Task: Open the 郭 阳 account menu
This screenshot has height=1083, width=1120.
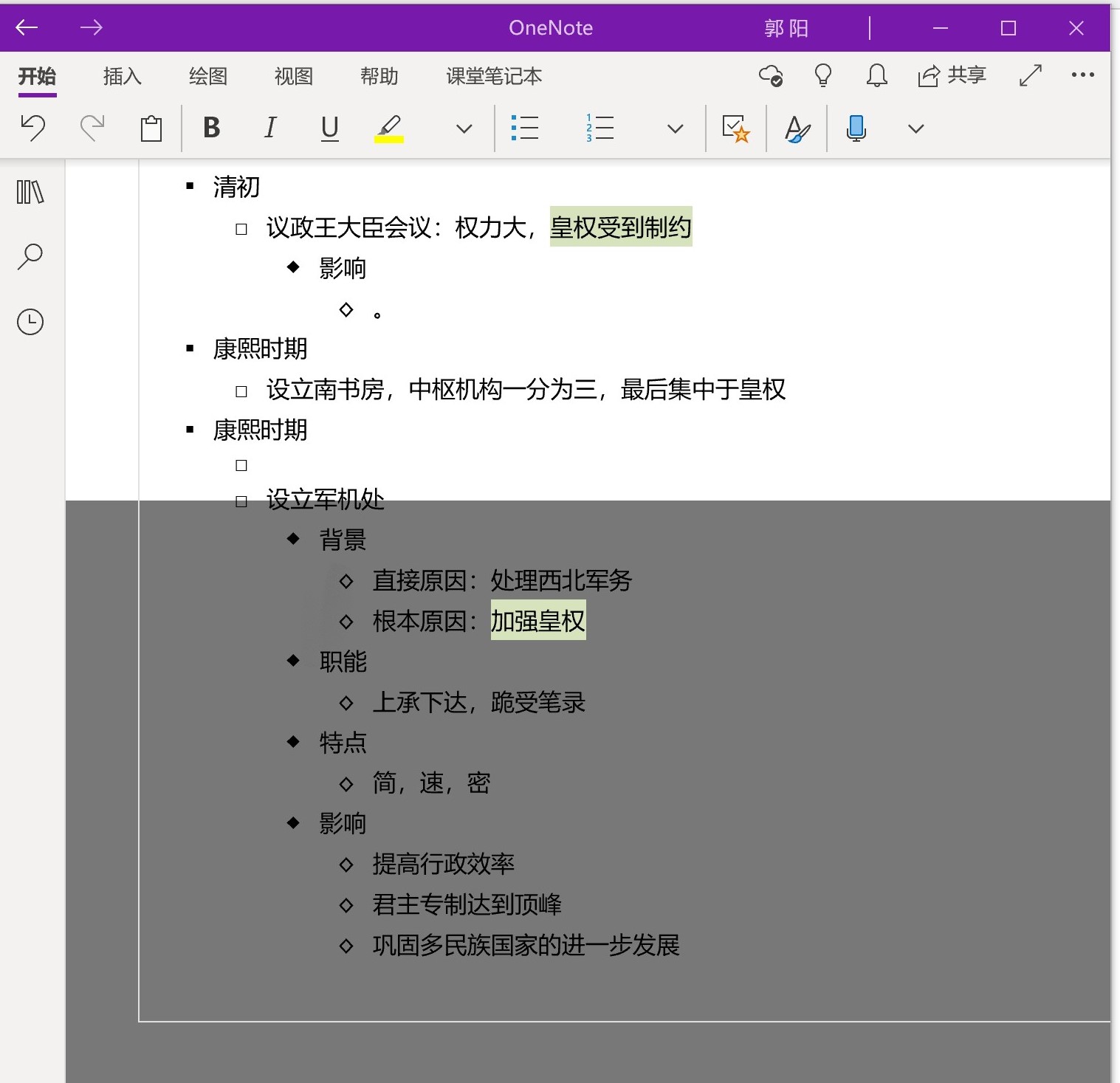Action: (786, 28)
